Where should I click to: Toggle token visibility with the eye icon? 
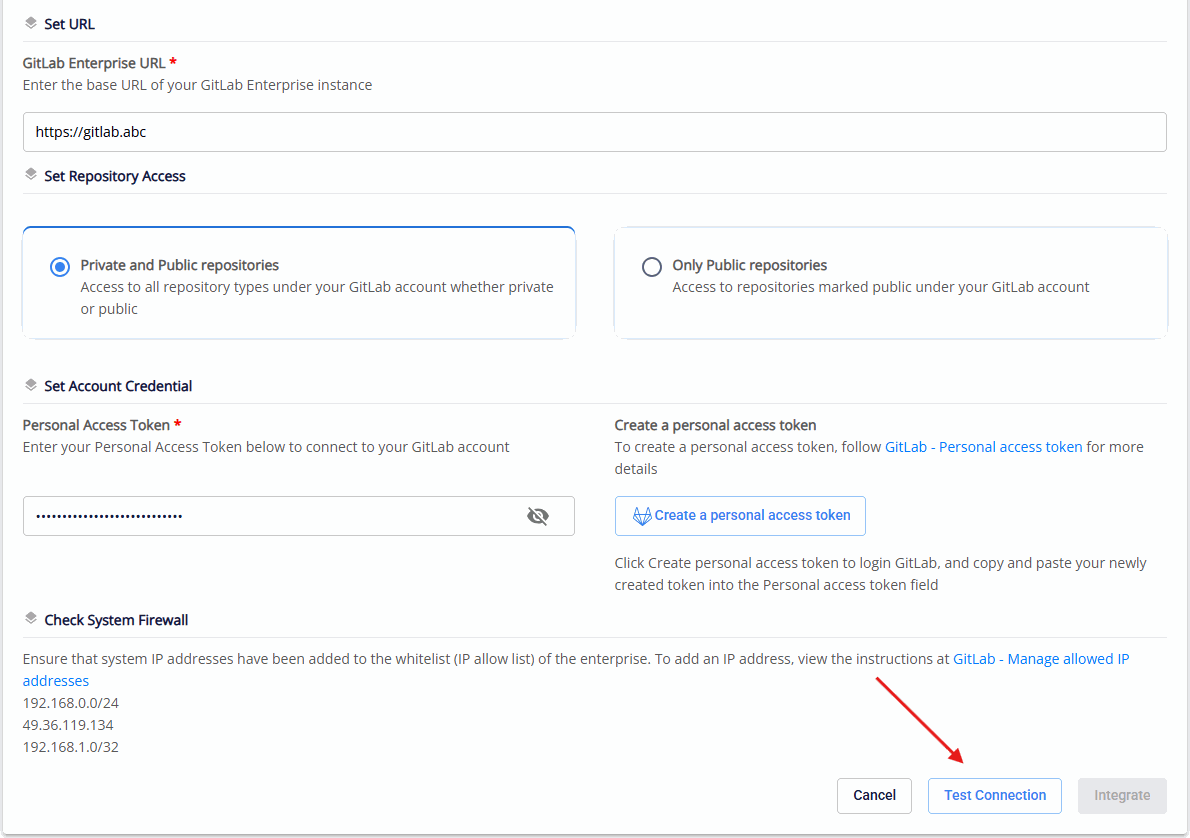click(538, 516)
